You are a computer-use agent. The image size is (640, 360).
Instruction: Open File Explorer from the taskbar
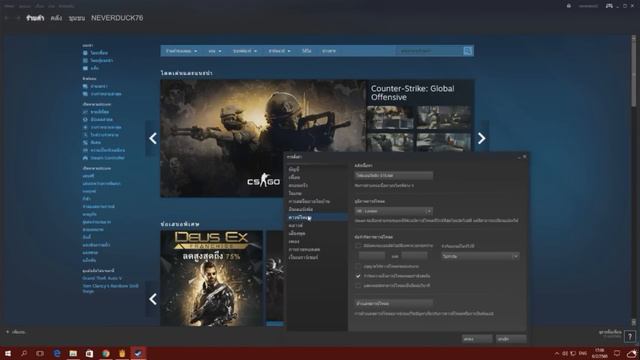pos(73,353)
